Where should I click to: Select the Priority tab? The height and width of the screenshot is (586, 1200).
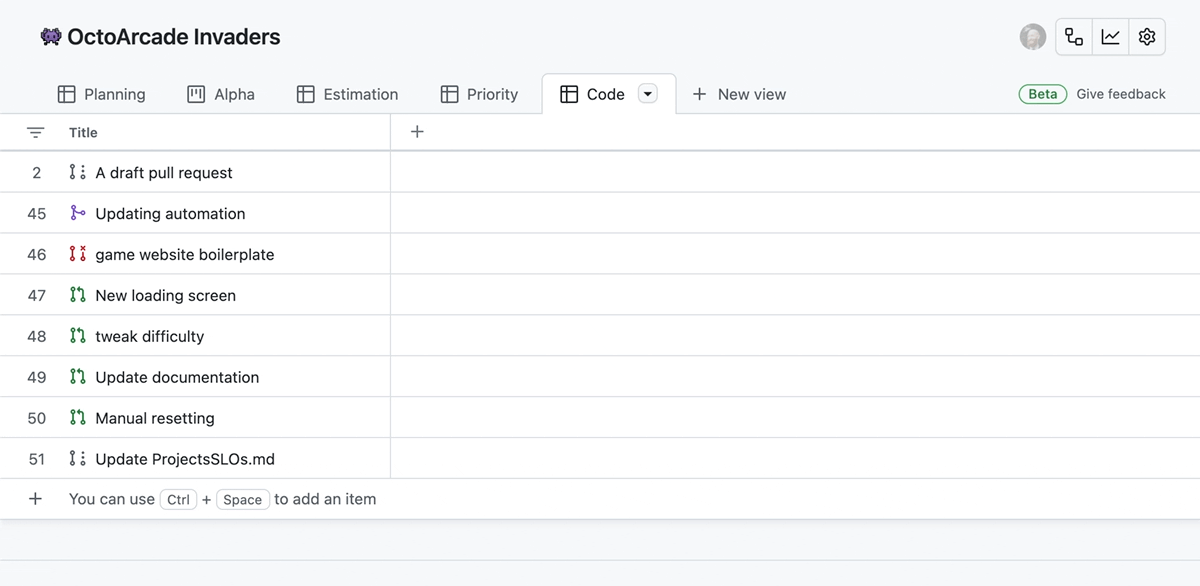click(x=479, y=93)
